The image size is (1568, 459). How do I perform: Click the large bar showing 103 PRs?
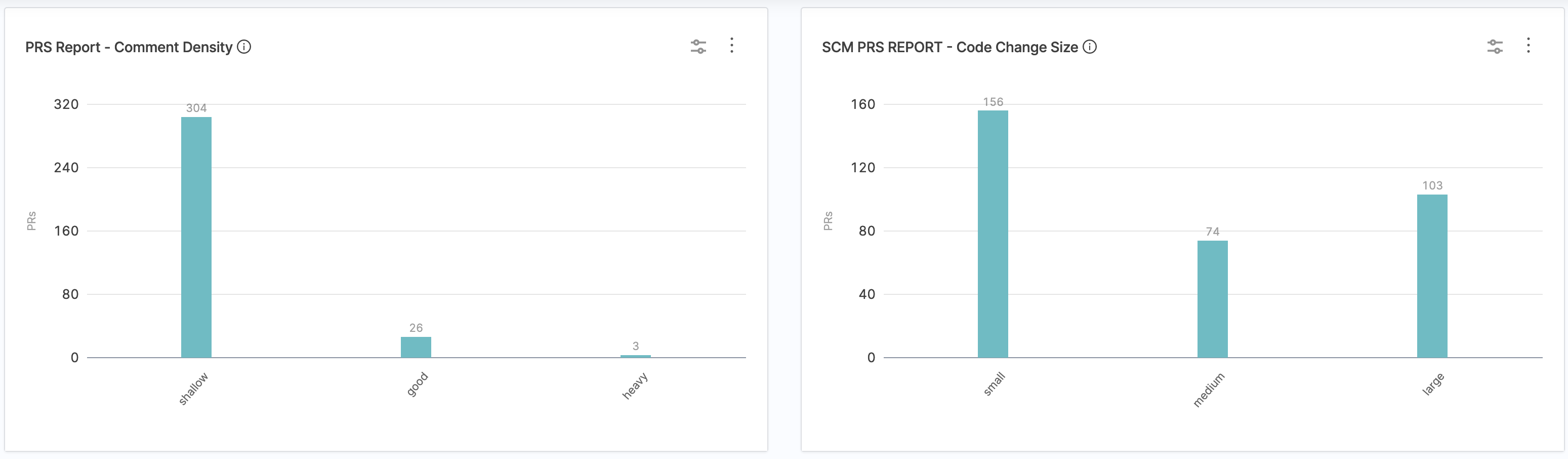tap(1432, 276)
